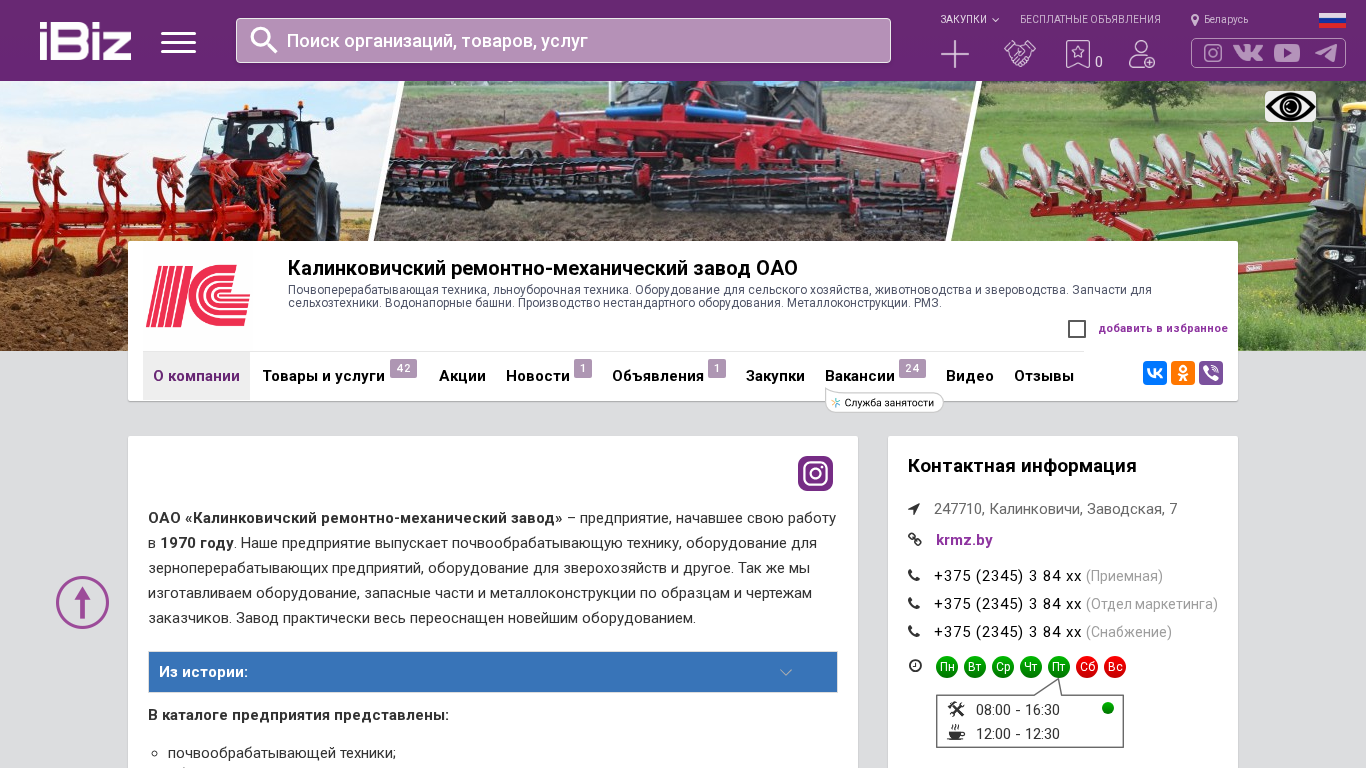
Task: Click phone icon next to Приемная
Action: click(914, 576)
